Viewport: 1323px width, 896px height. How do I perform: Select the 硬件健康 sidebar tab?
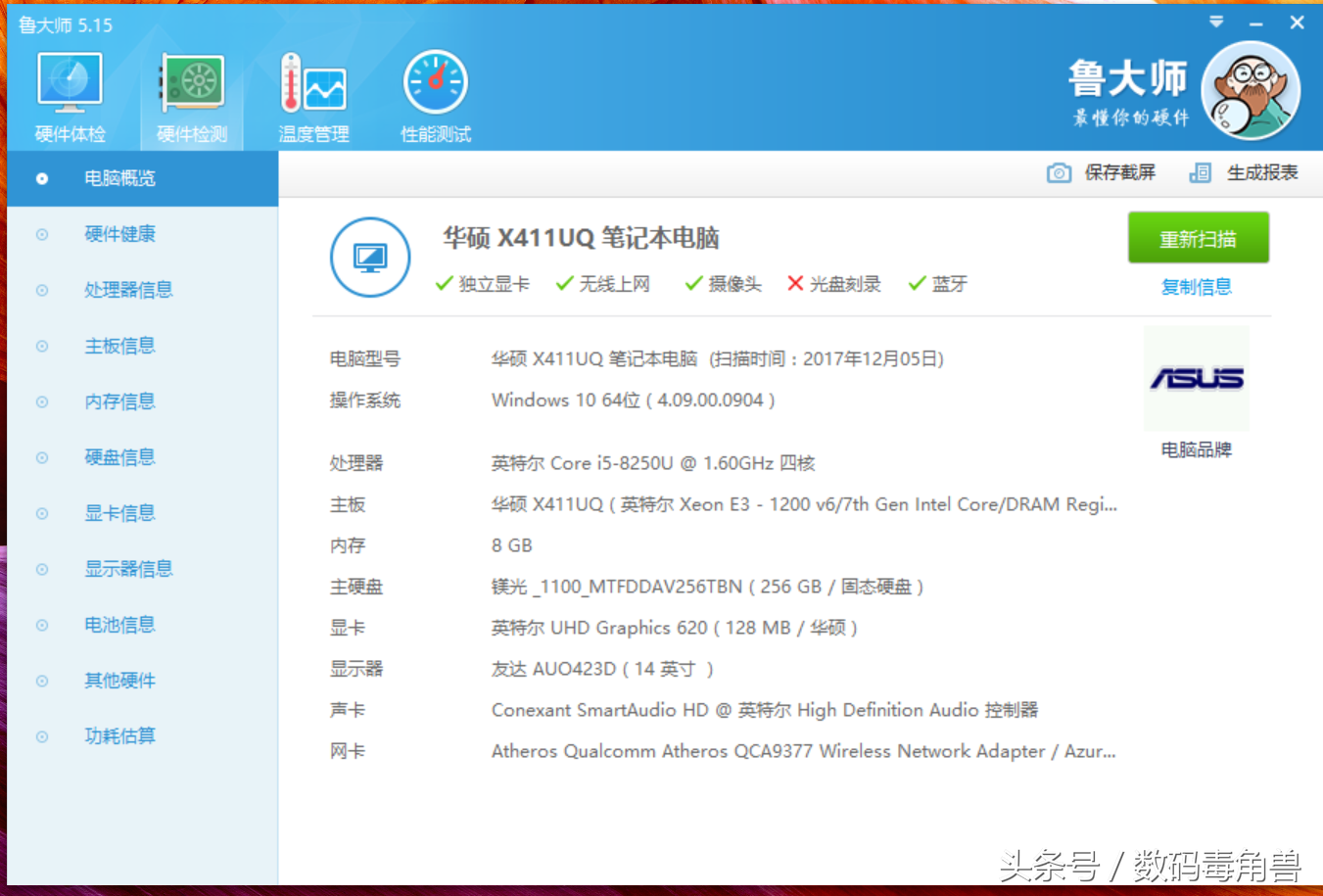click(143, 234)
